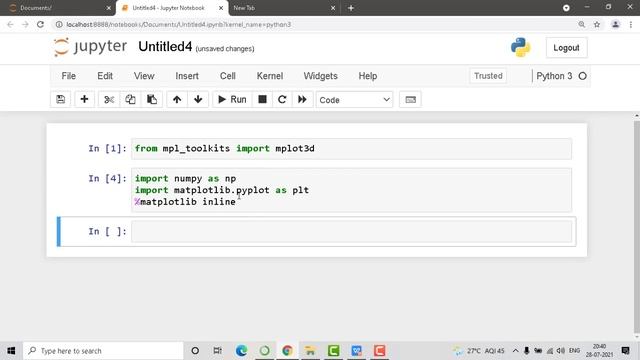Open the Edit menu

105,76
